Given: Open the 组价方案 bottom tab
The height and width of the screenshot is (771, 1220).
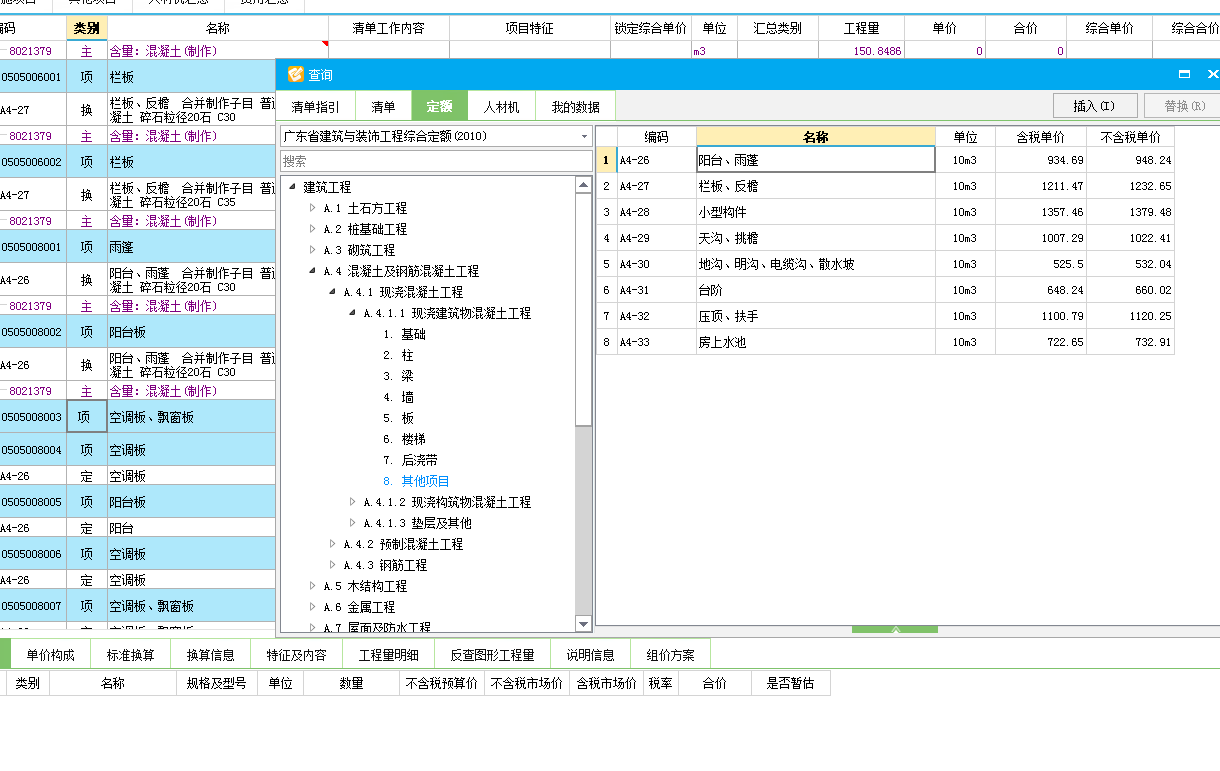Looking at the screenshot, I should click(x=671, y=655).
